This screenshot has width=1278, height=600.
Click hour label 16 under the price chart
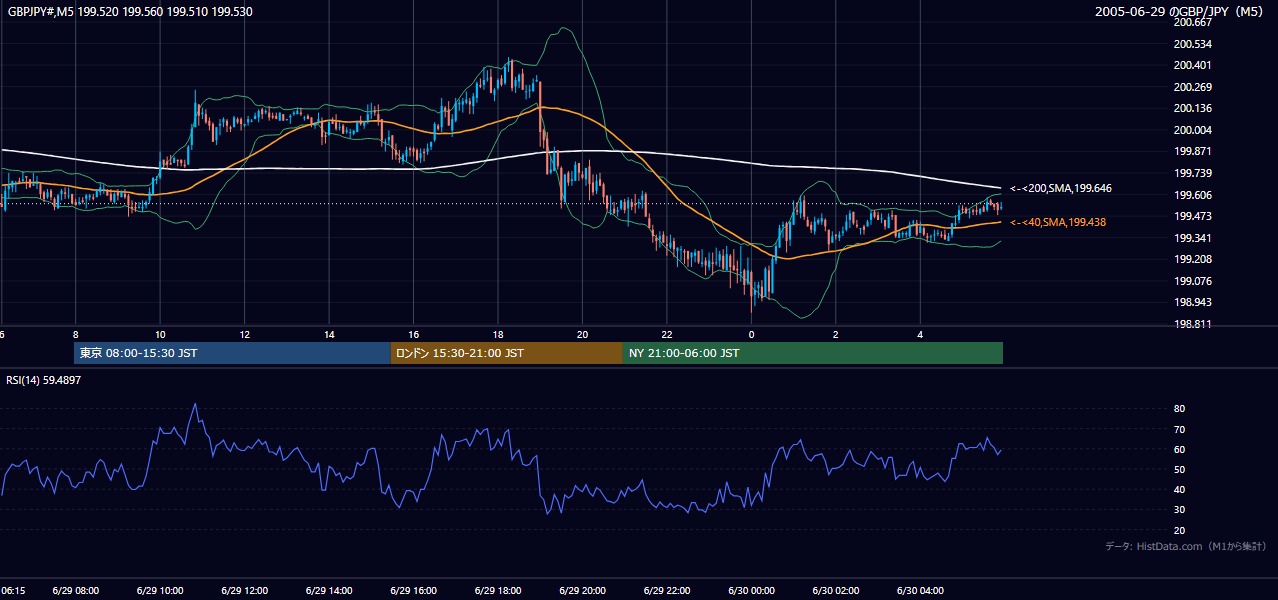coord(414,336)
